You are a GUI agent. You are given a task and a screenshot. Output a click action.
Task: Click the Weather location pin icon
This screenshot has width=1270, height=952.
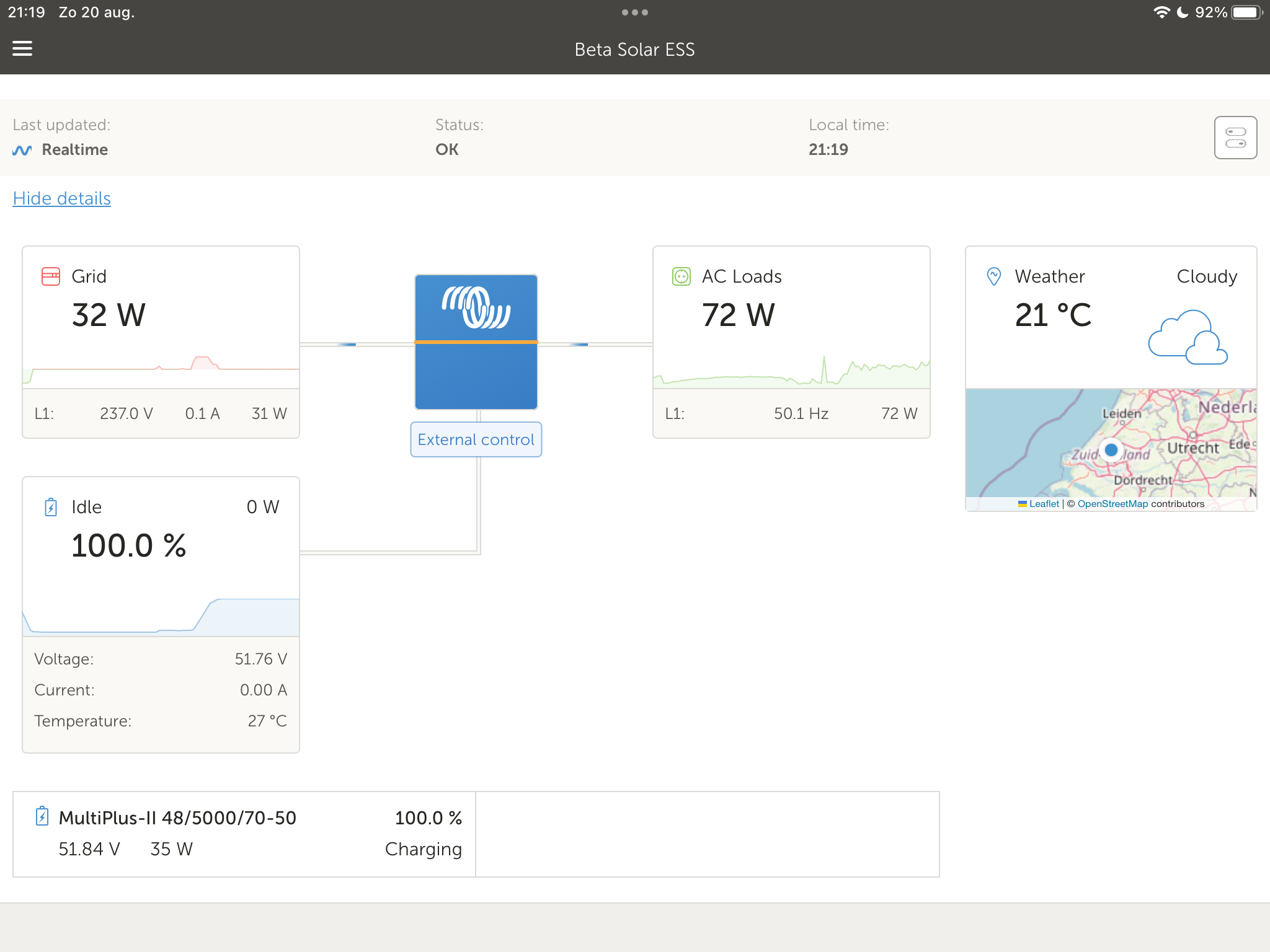tap(993, 276)
